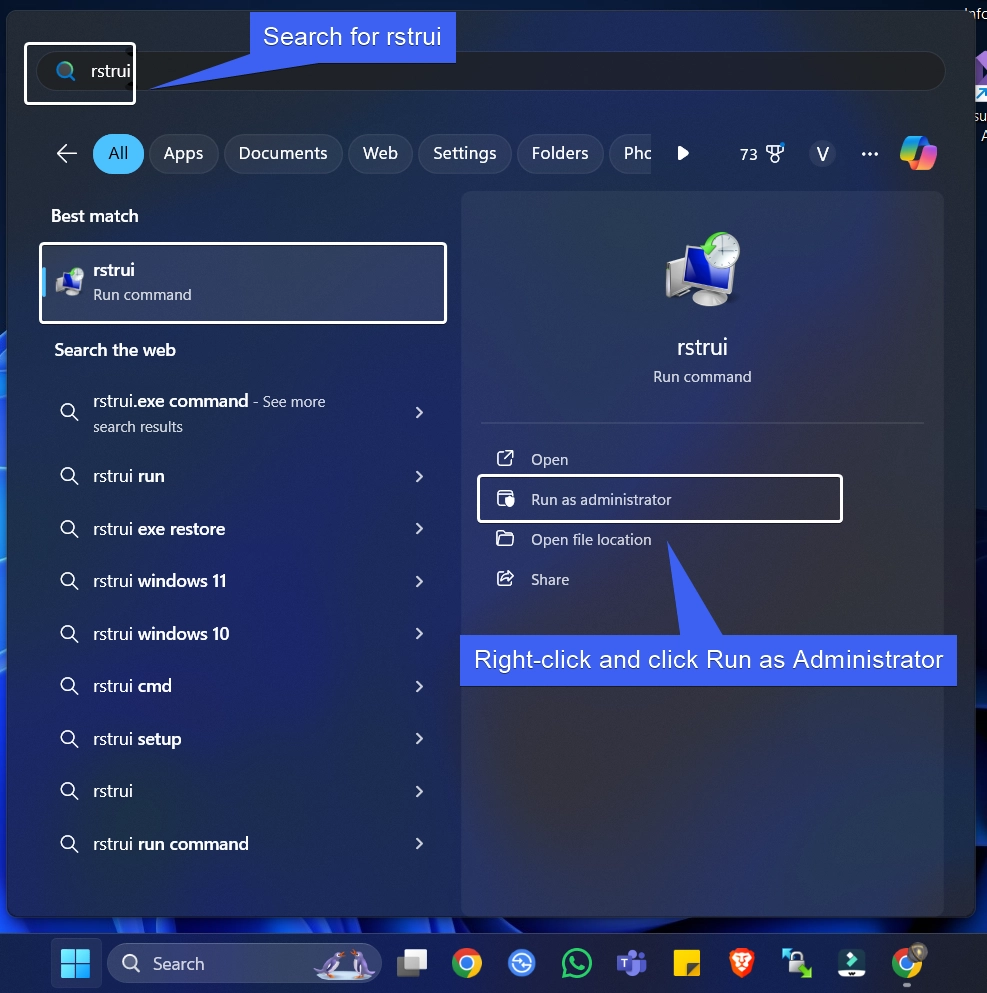Open the second Chrome profile icon
987x993 pixels.
(908, 962)
